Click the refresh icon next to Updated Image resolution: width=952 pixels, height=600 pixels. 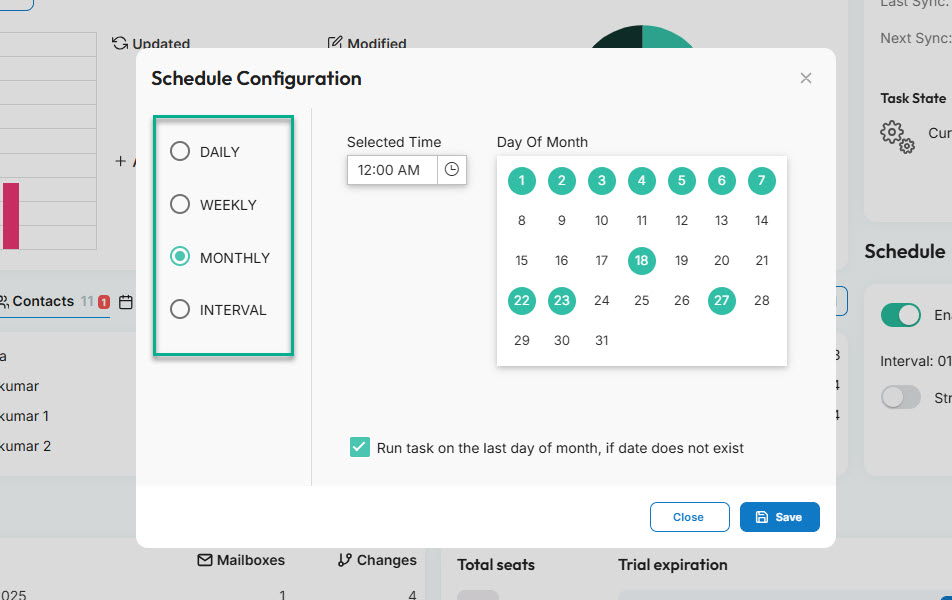122,44
